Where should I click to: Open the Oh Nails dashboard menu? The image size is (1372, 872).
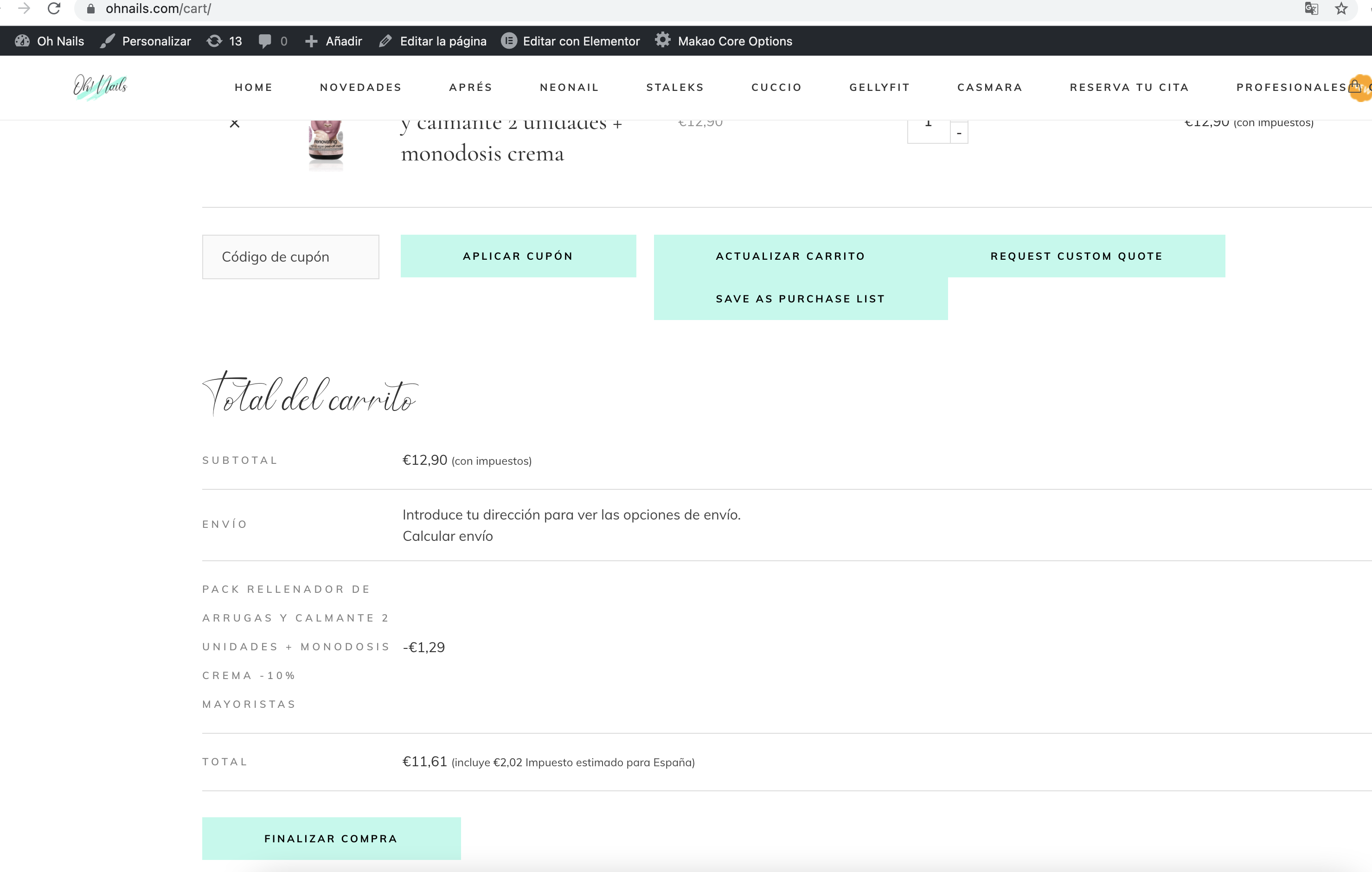tap(50, 41)
